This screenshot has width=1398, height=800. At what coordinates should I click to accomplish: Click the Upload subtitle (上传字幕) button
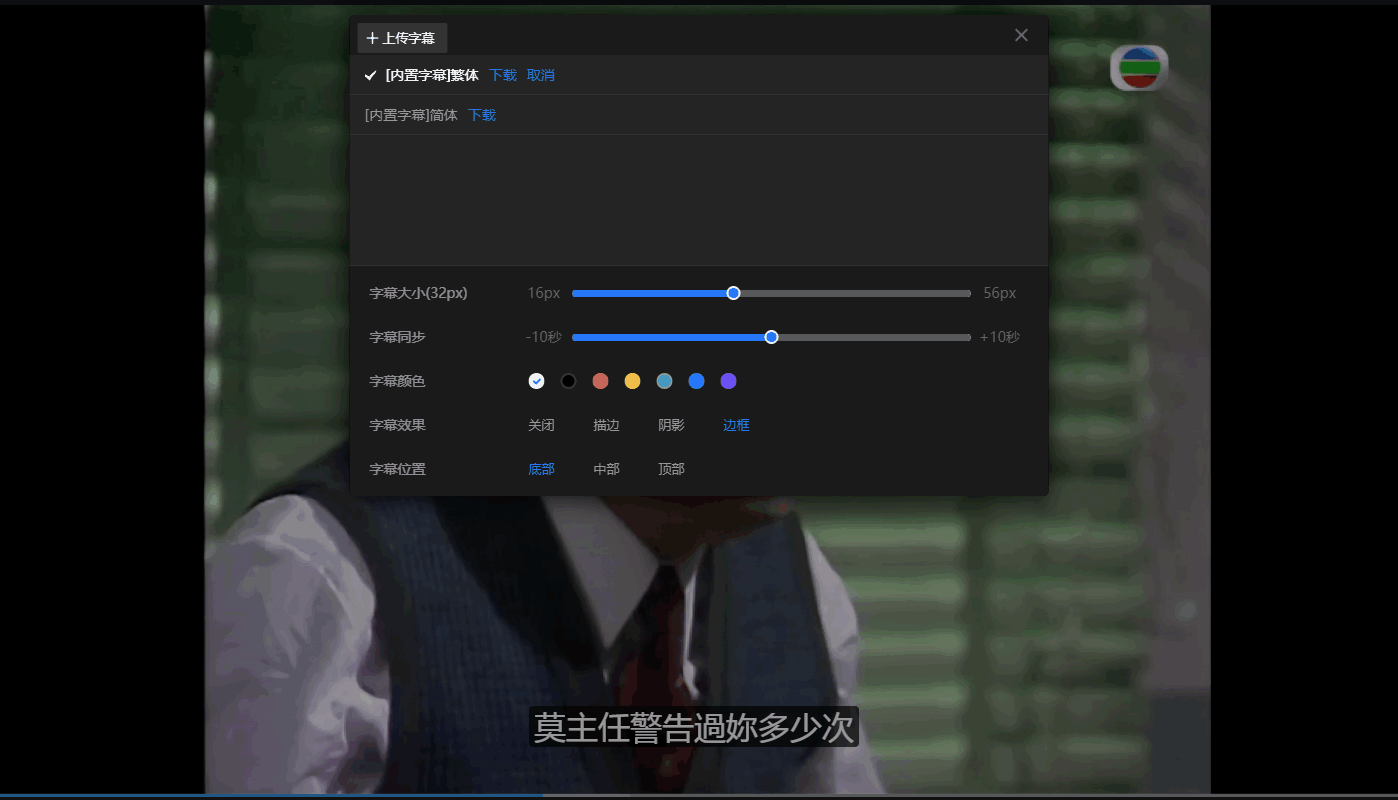pos(403,37)
